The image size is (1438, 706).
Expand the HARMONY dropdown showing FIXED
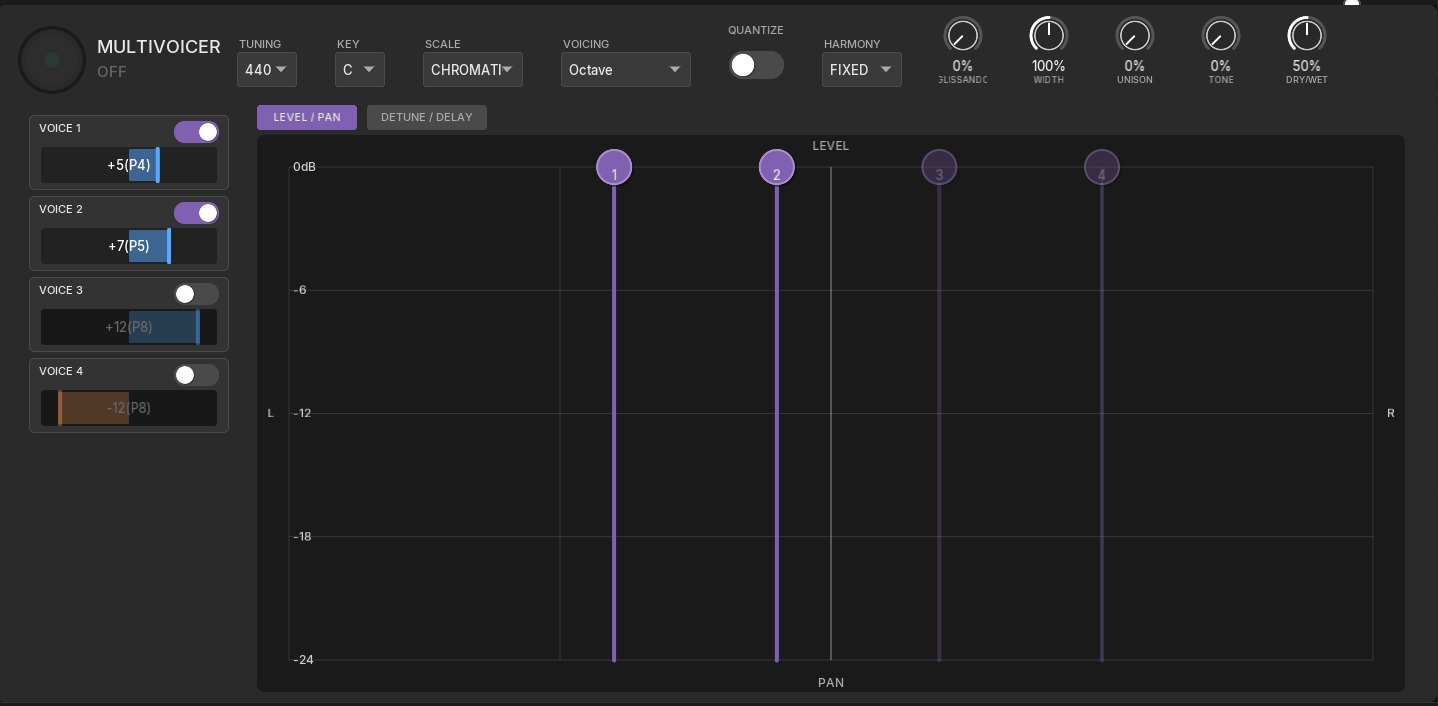click(x=861, y=69)
